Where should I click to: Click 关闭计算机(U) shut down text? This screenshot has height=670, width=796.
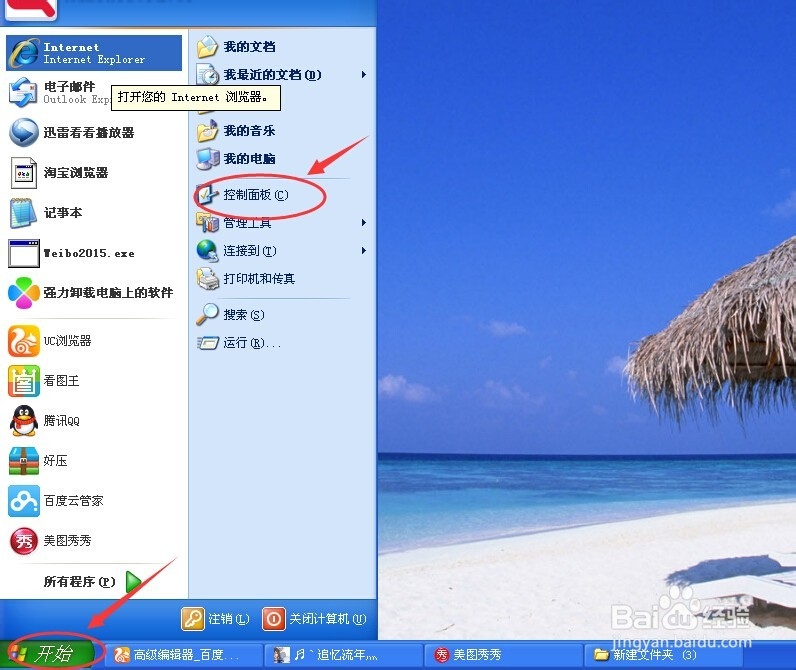327,619
